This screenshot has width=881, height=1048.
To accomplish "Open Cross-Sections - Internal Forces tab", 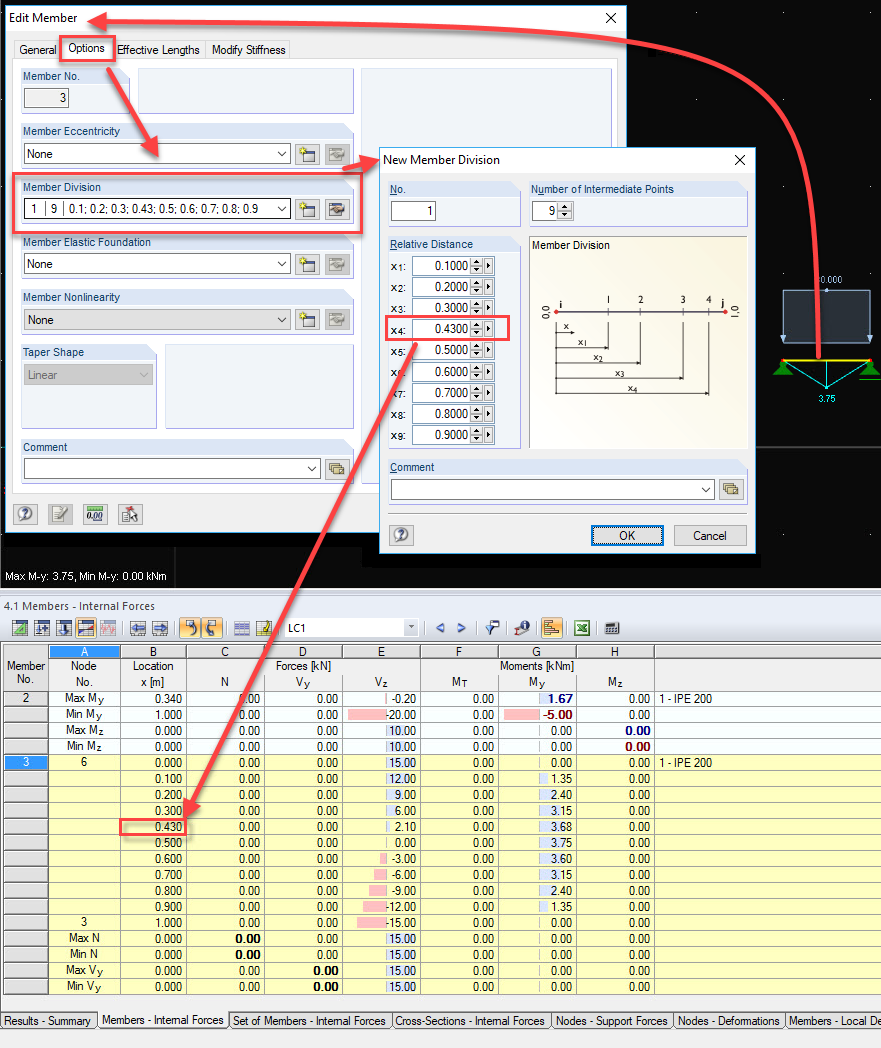I will (470, 1021).
